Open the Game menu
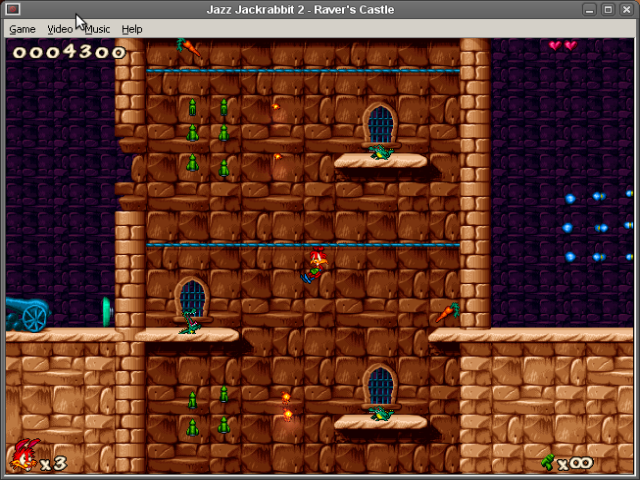 pyautogui.click(x=22, y=29)
